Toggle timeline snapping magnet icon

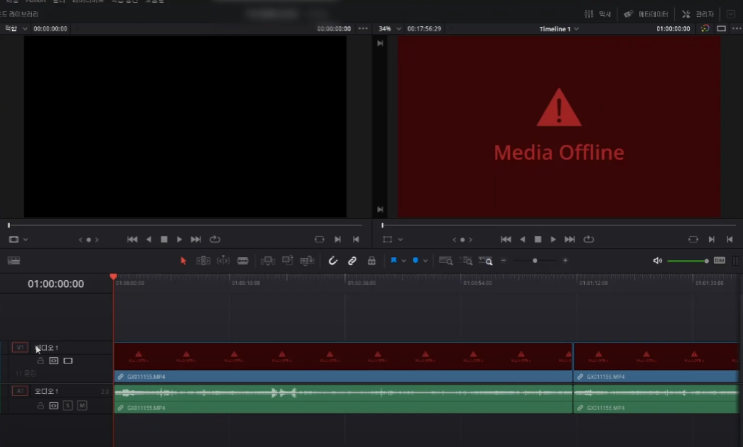pos(333,261)
